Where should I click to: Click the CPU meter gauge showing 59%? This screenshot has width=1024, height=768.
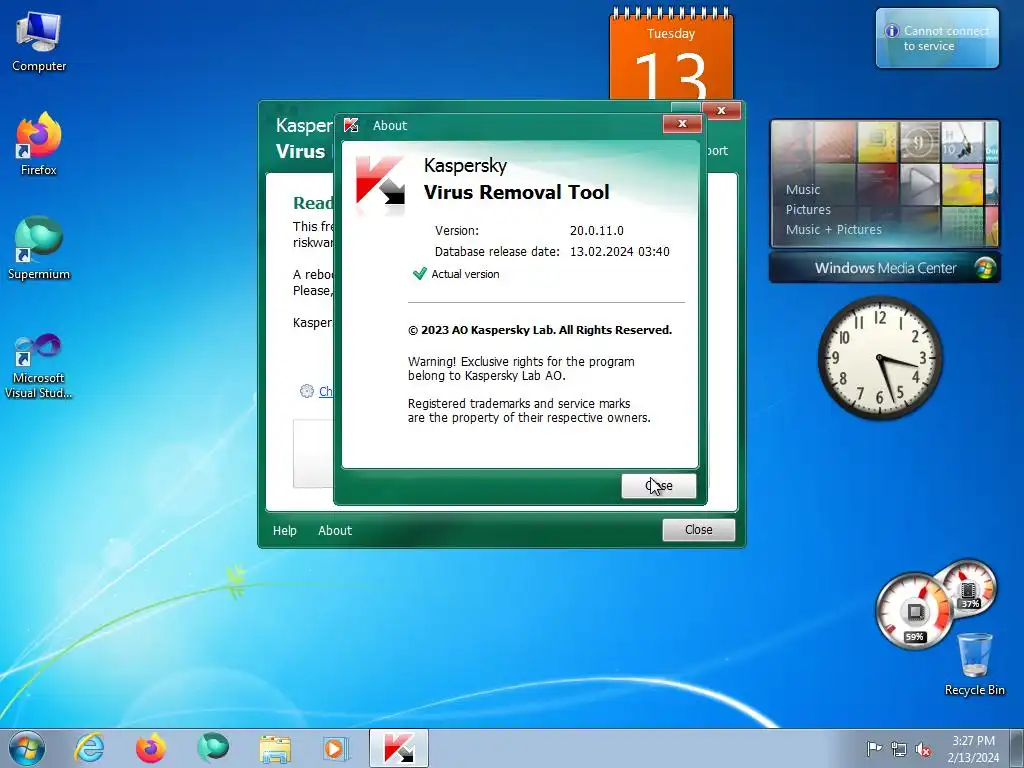914,611
